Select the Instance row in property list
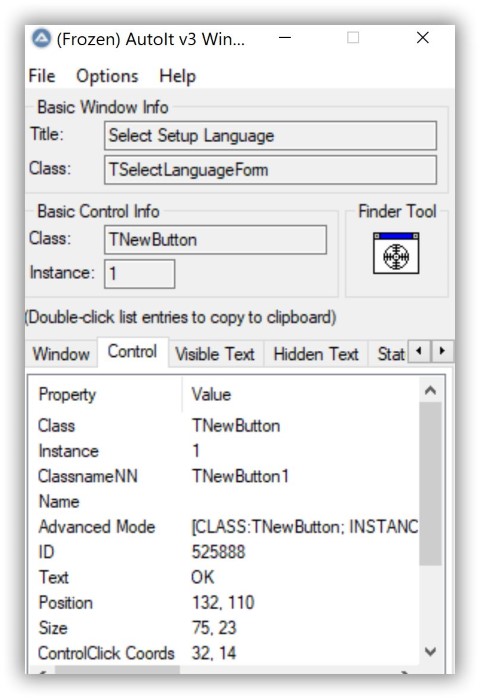 click(x=225, y=451)
